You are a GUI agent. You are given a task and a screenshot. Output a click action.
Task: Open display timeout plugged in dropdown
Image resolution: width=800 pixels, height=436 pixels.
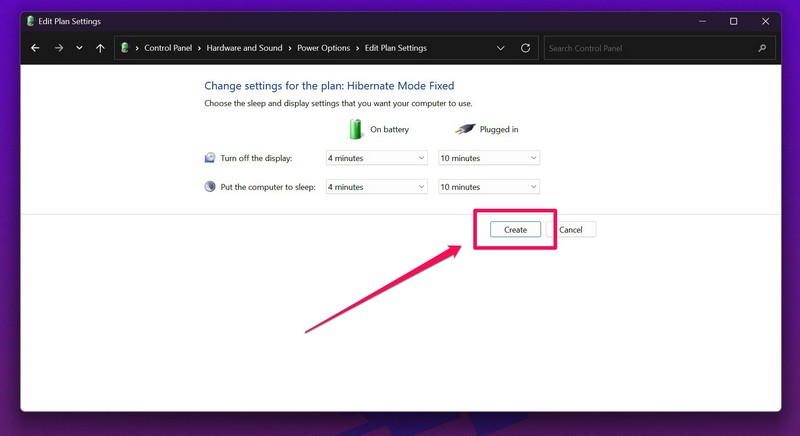pos(489,158)
